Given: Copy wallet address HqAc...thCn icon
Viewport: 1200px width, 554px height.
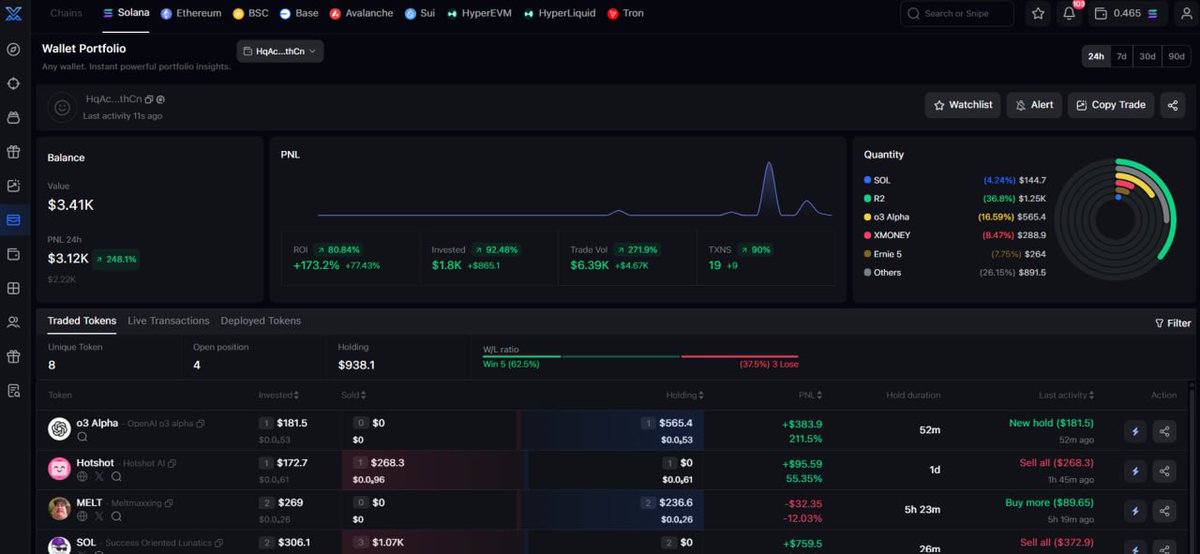Looking at the screenshot, I should (149, 99).
